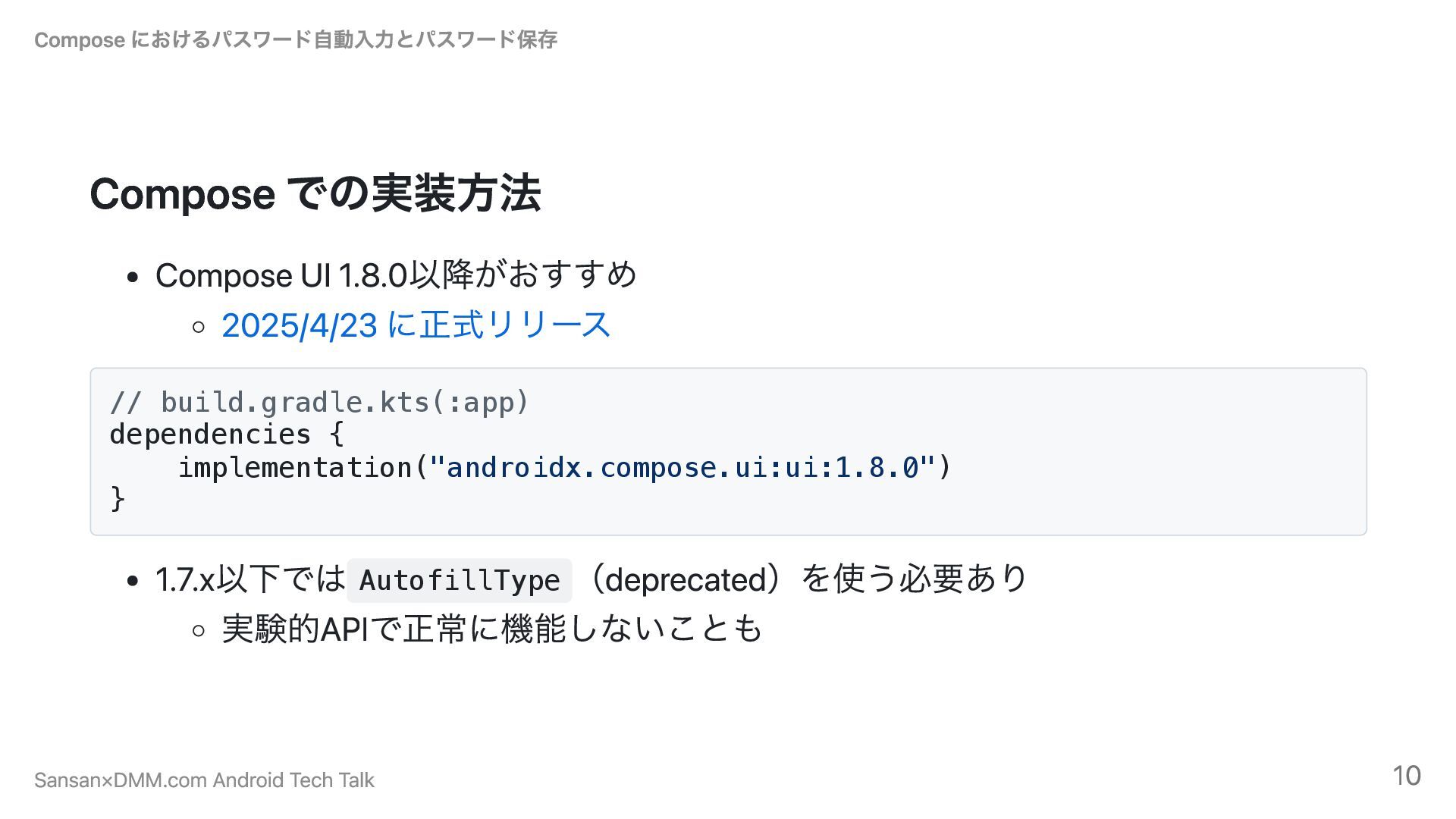Click the implementation dependency string androidx.compose.ui:ui:1.8.0
This screenshot has height=819, width=1456.
(x=682, y=467)
